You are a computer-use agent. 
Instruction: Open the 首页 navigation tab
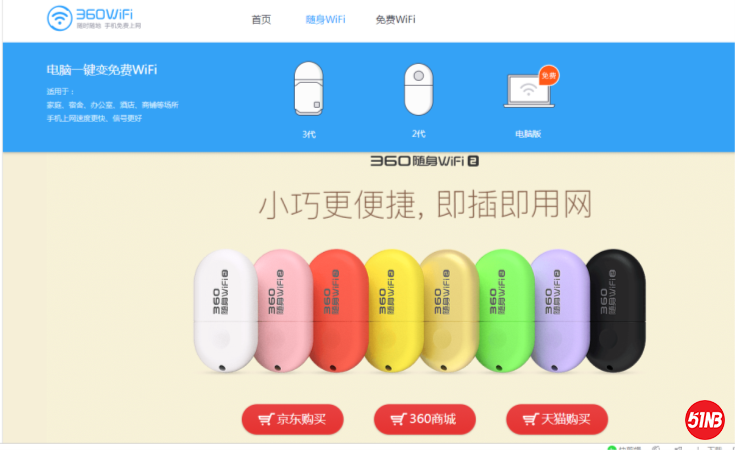pos(261,20)
